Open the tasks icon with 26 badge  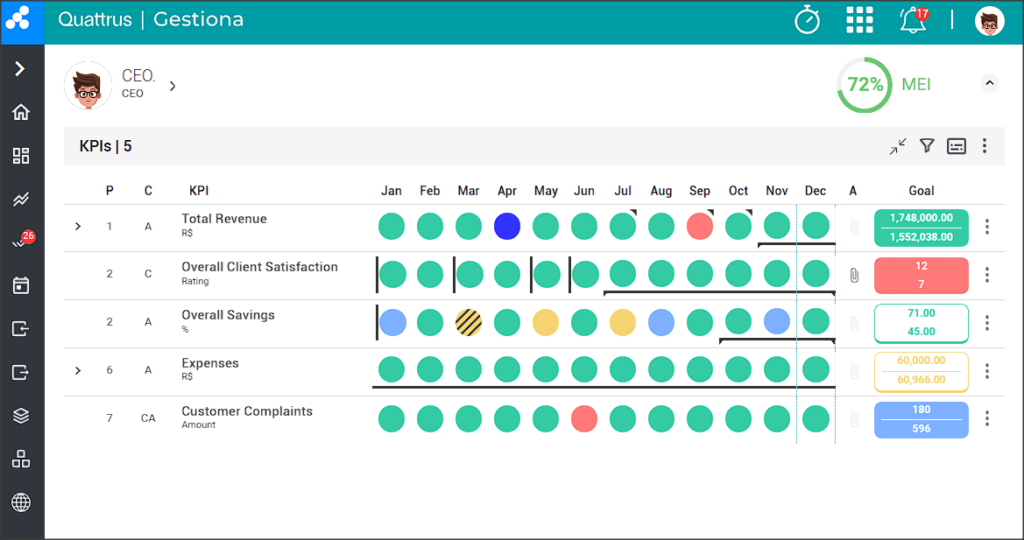point(22,240)
